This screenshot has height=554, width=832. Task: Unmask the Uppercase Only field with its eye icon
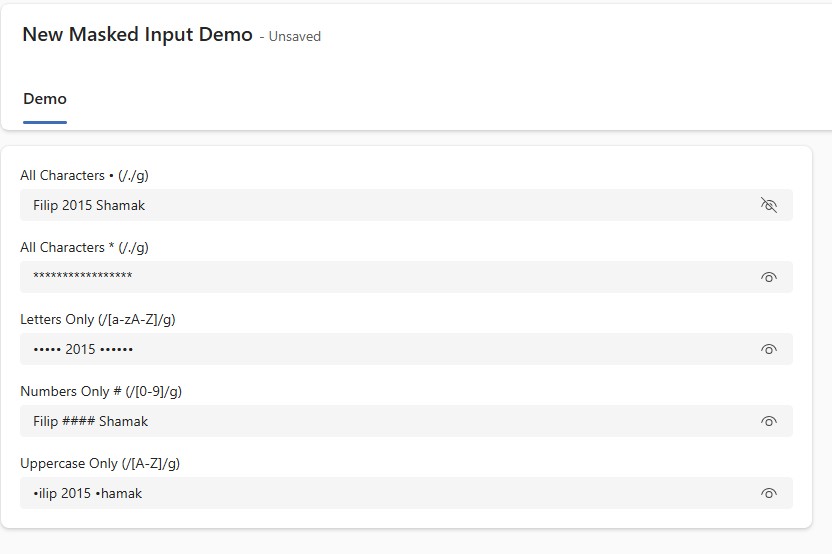click(768, 494)
